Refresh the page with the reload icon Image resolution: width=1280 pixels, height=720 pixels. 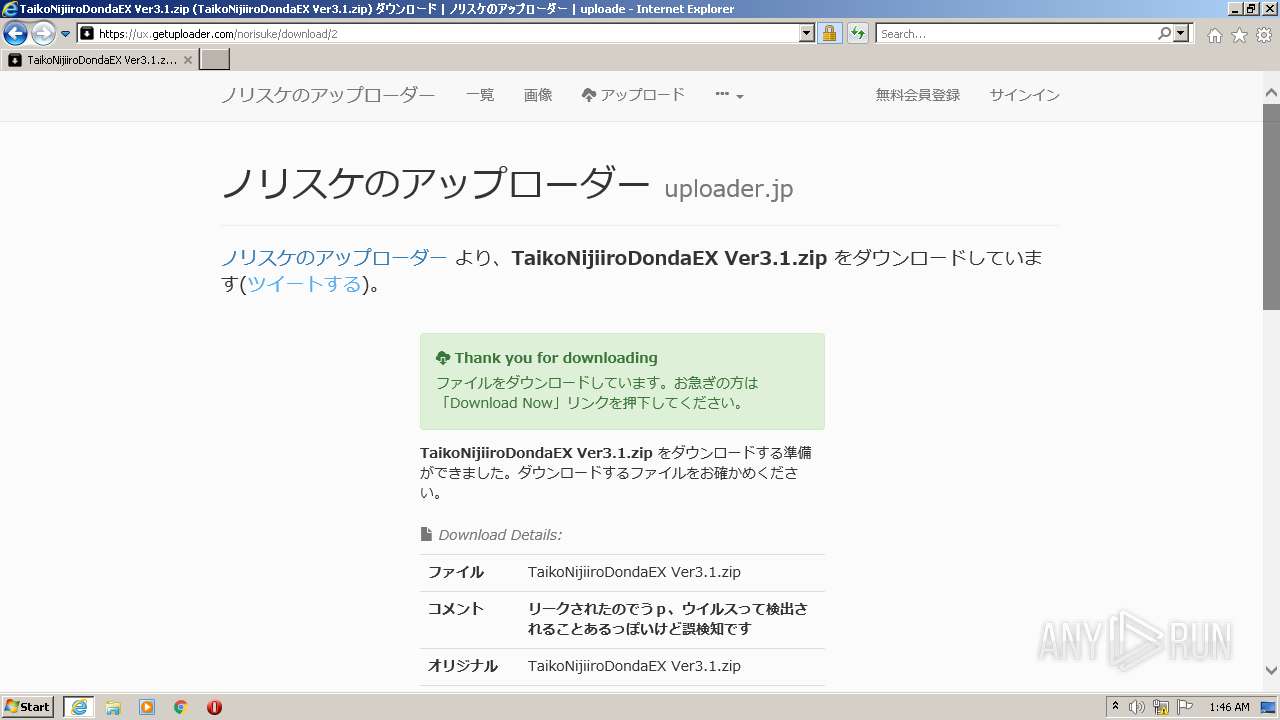(858, 34)
